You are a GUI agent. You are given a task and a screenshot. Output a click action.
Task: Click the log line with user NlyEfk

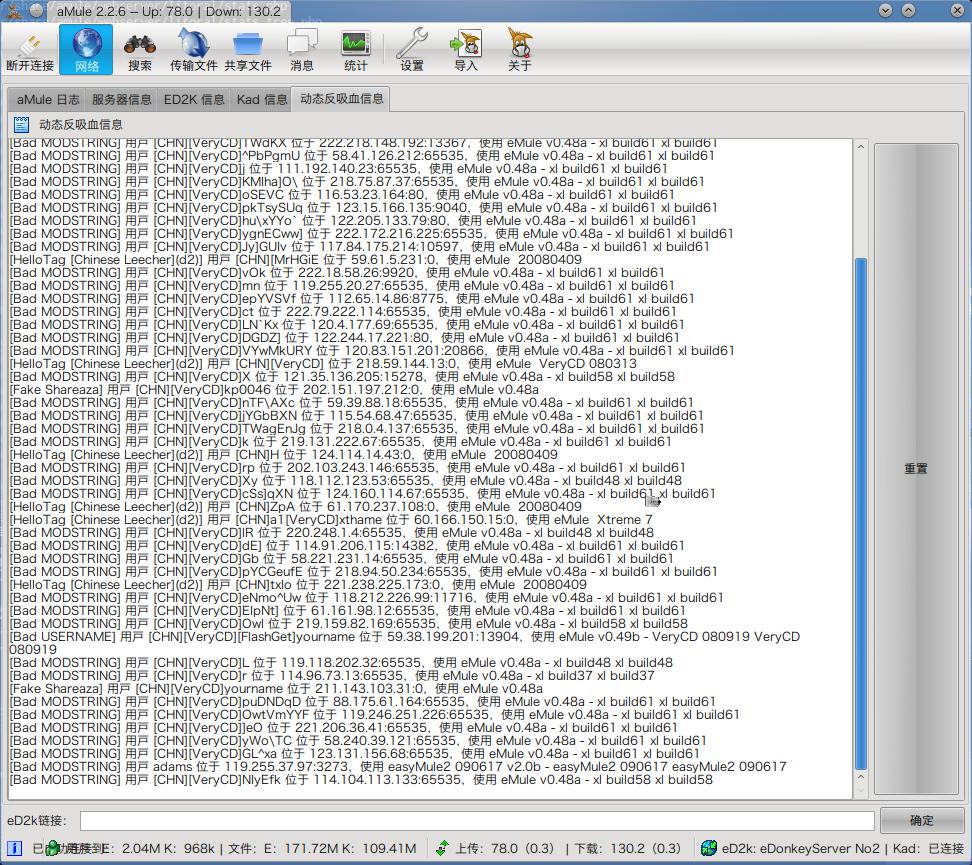(361, 779)
